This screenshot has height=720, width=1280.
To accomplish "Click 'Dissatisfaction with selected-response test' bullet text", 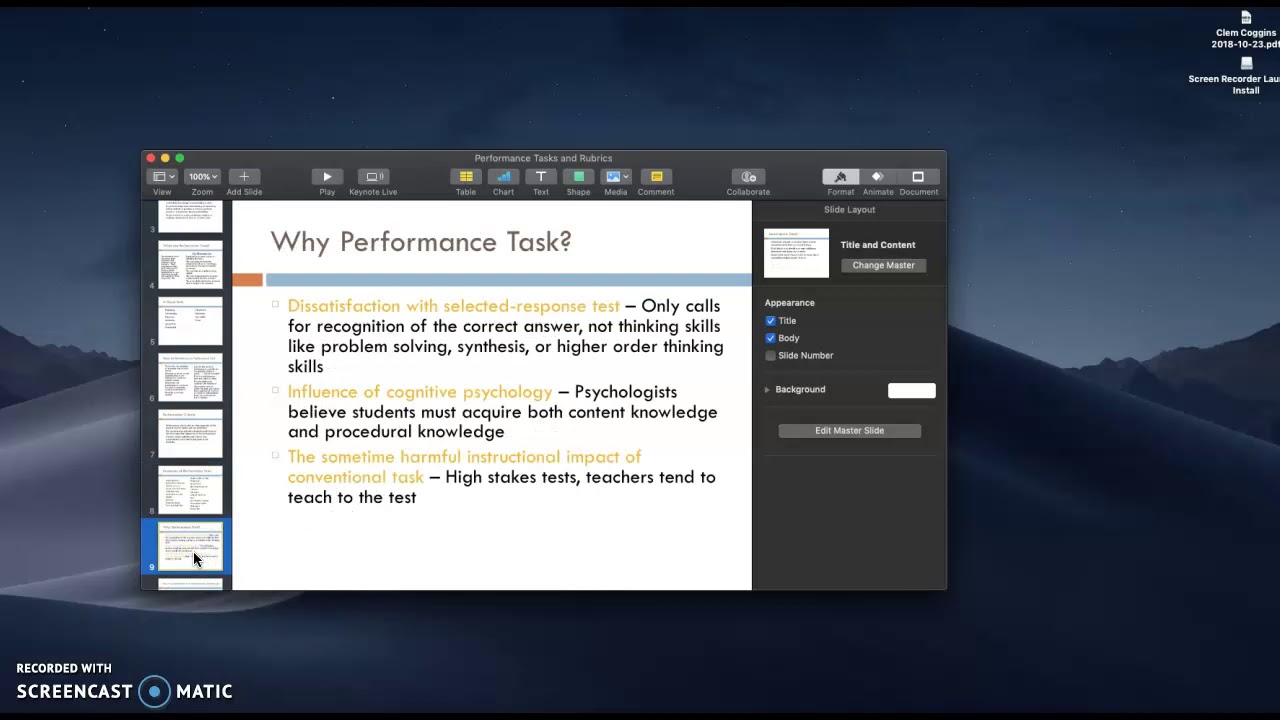I will [453, 306].
